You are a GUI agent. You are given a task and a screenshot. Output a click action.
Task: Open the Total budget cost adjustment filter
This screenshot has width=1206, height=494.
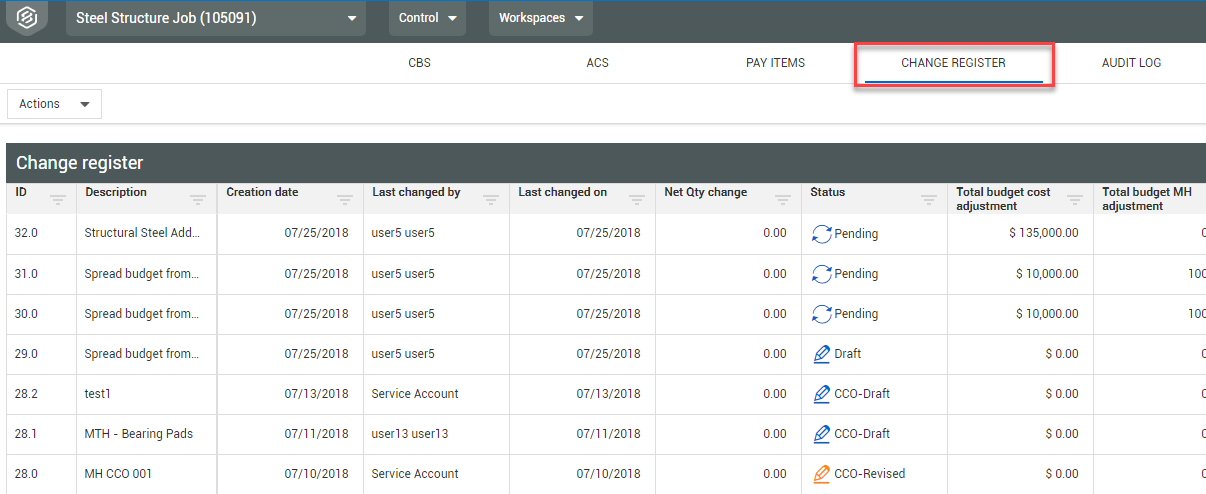pyautogui.click(x=1075, y=200)
